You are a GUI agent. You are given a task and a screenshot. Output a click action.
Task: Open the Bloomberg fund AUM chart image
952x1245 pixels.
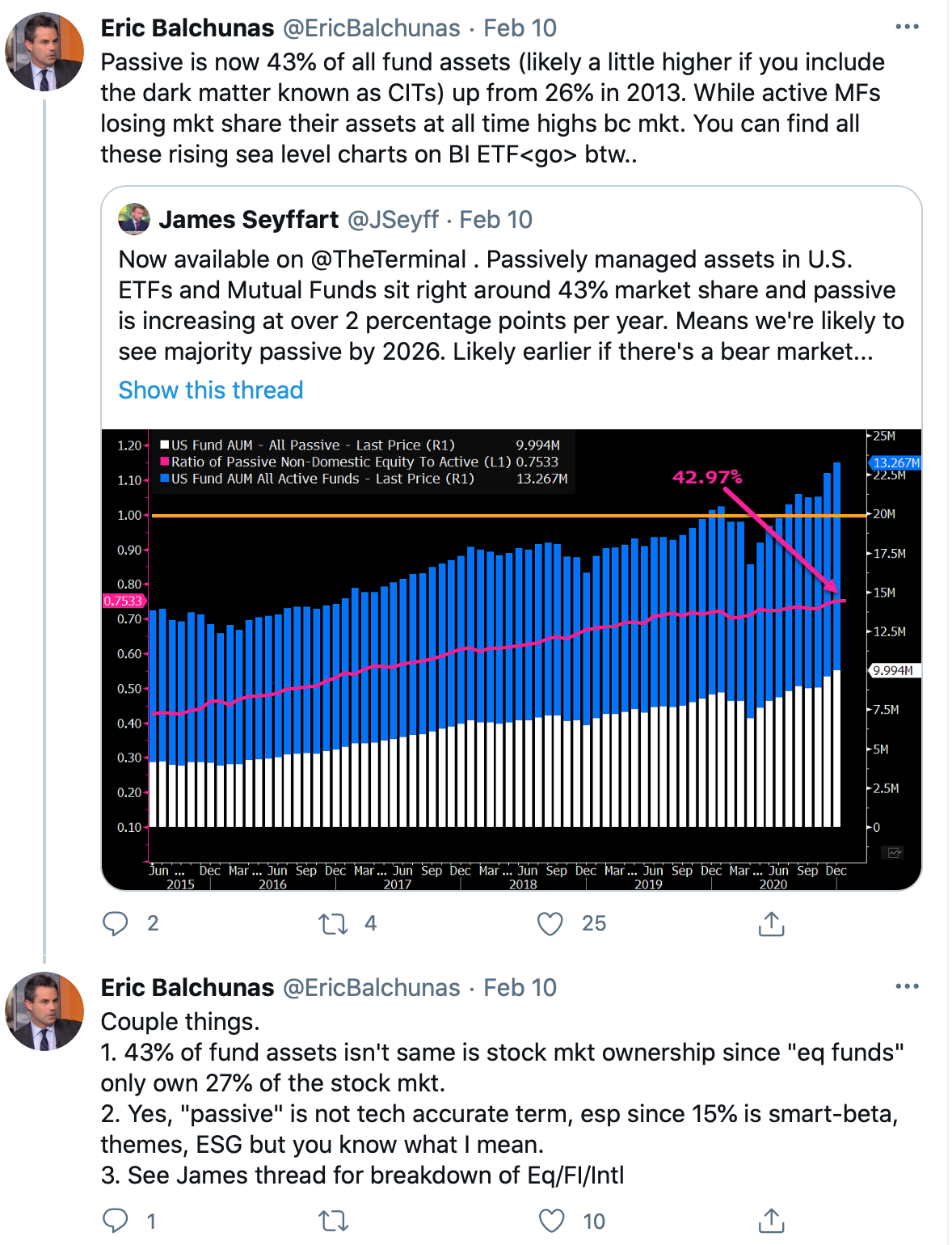[x=511, y=659]
